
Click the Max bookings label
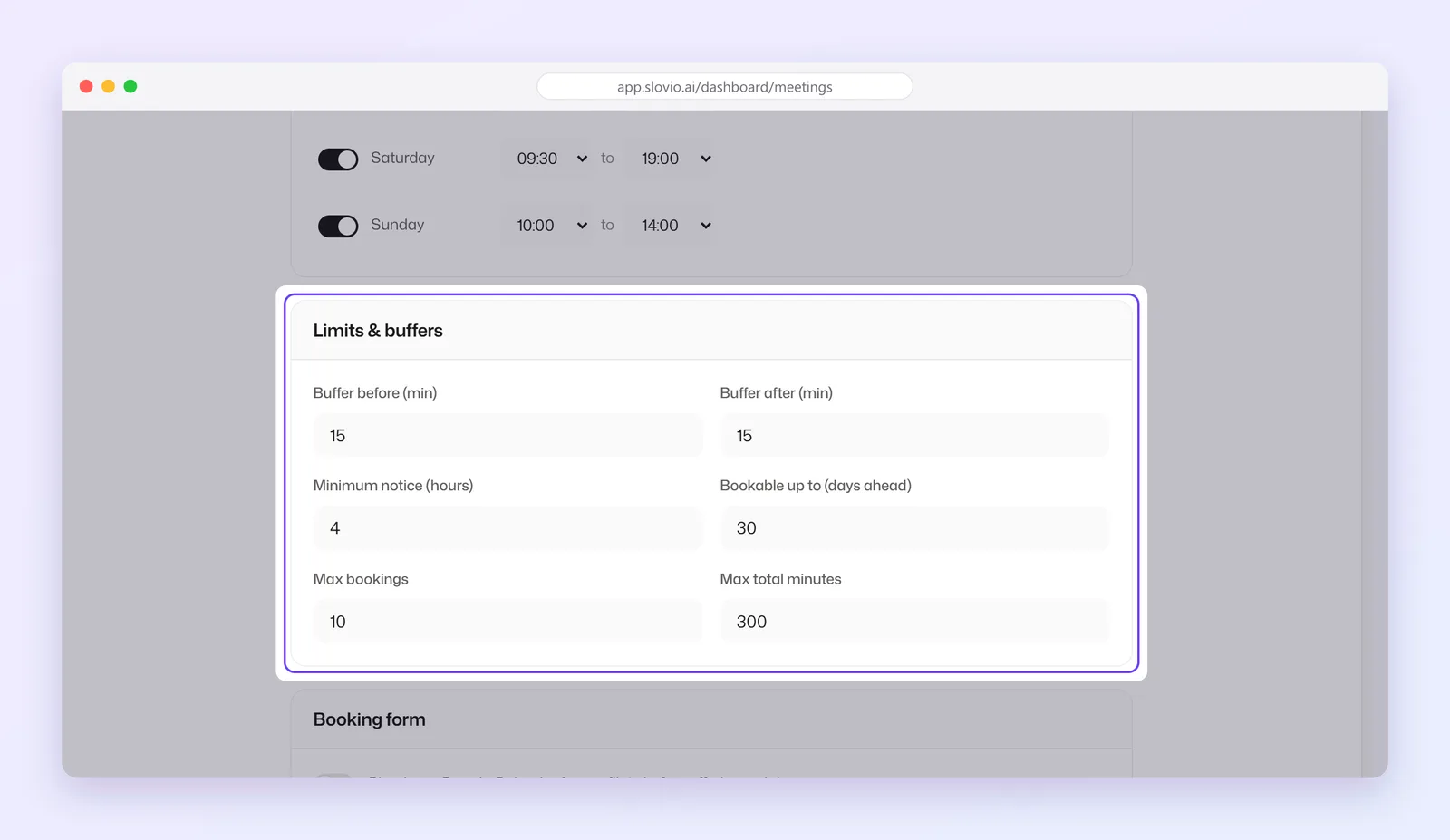[x=361, y=579]
